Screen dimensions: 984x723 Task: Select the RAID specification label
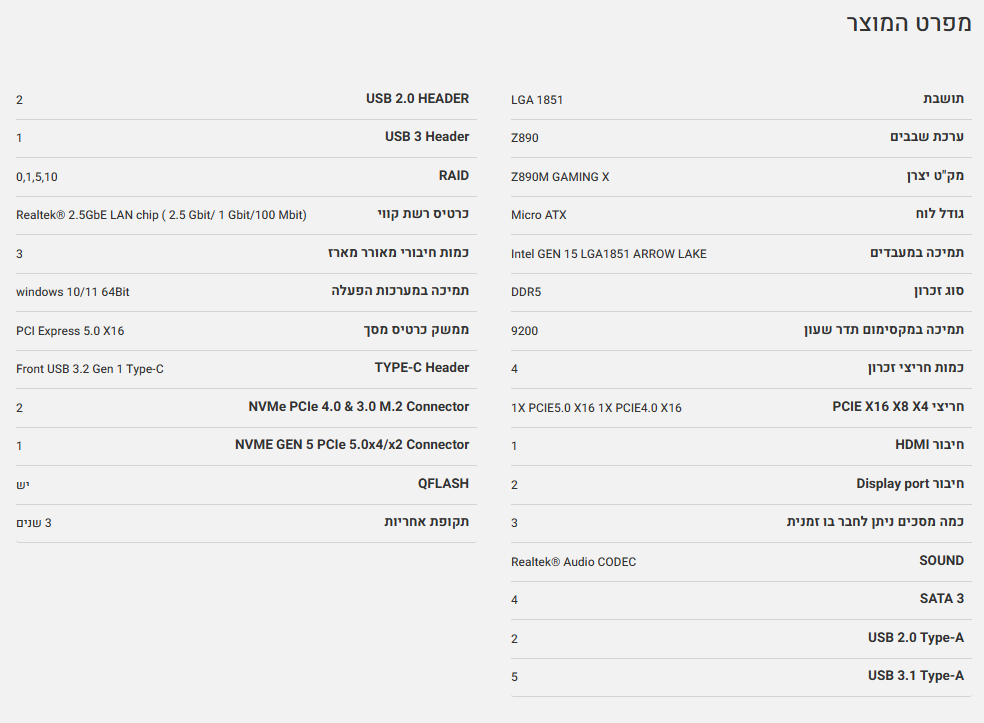(x=453, y=176)
